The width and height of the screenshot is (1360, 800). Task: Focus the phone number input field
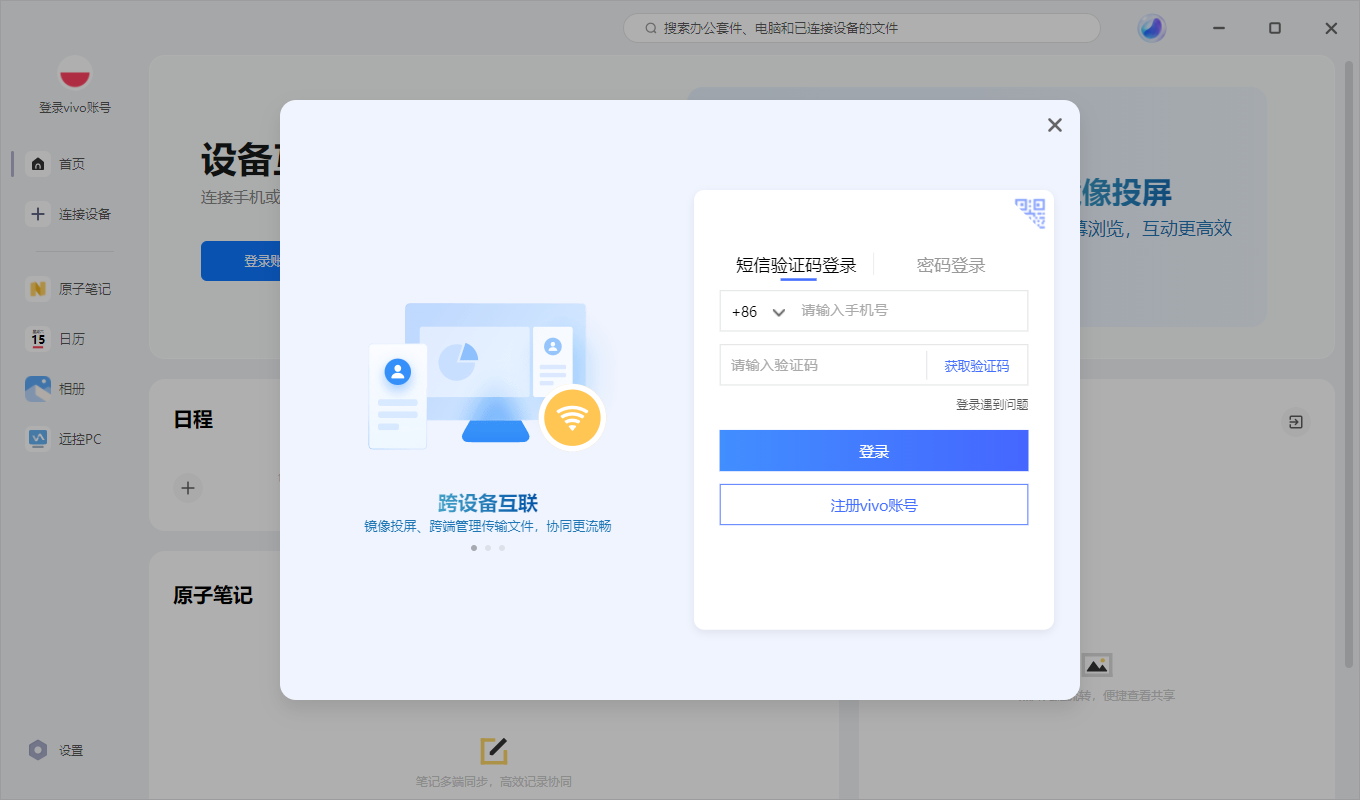pos(910,311)
